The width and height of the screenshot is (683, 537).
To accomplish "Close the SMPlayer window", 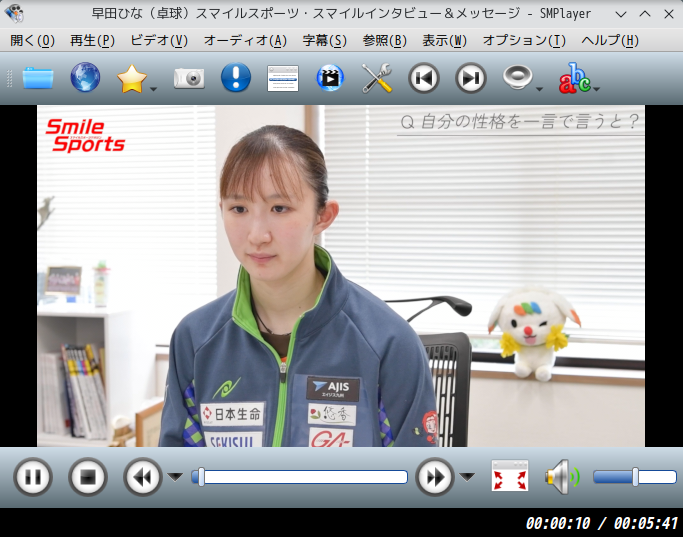I will tap(669, 14).
